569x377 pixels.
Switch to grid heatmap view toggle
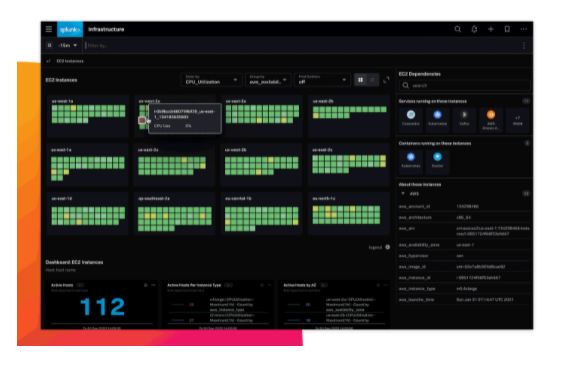point(360,80)
